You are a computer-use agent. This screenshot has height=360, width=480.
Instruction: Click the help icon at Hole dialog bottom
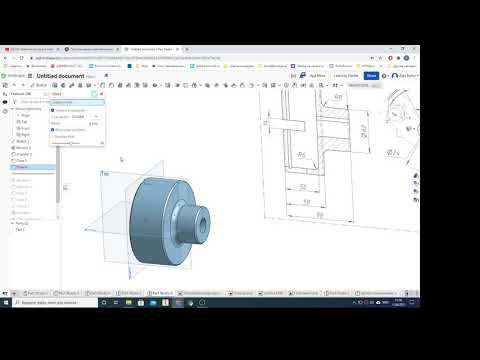102,143
